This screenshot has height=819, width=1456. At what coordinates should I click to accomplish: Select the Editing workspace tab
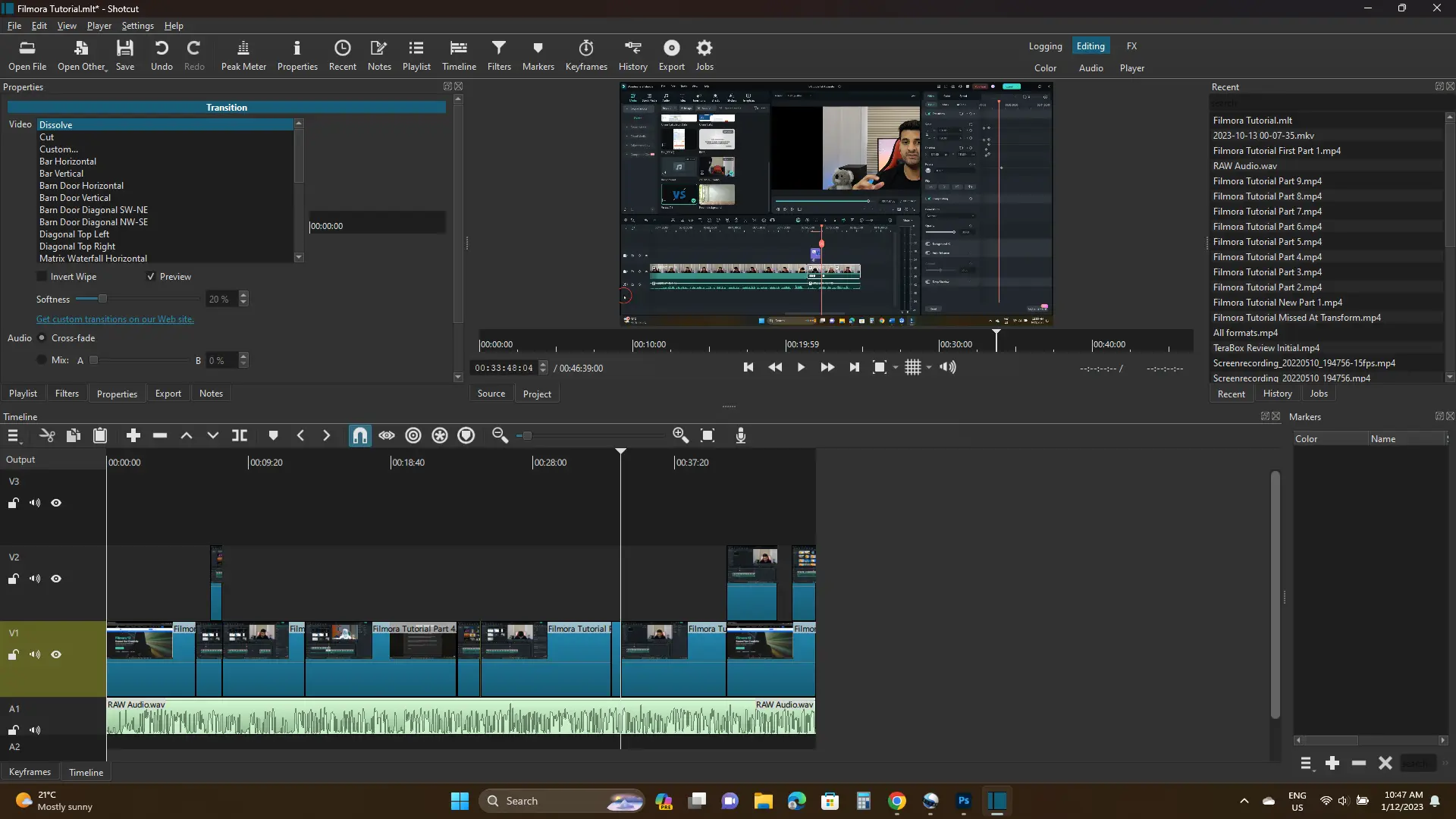point(1090,46)
